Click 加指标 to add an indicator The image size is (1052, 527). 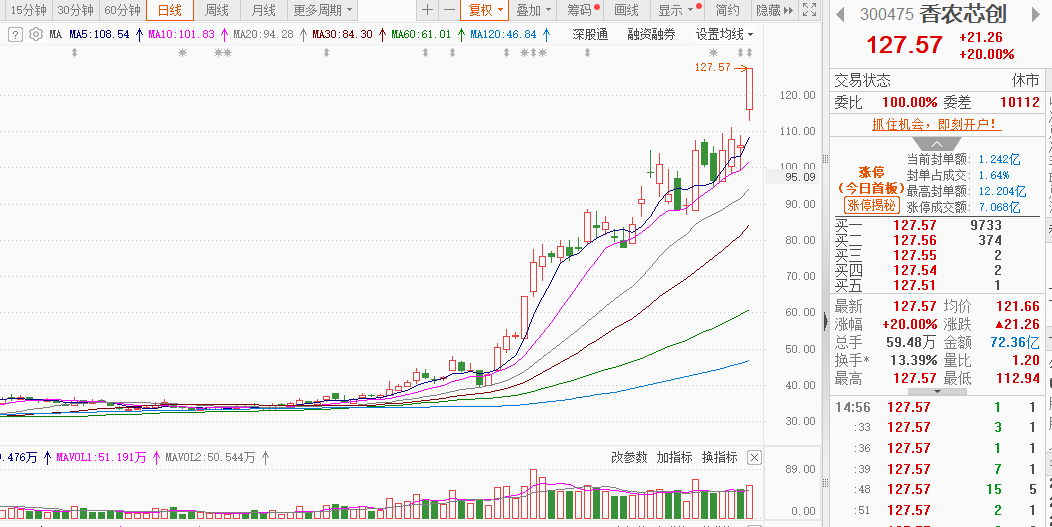coord(674,457)
